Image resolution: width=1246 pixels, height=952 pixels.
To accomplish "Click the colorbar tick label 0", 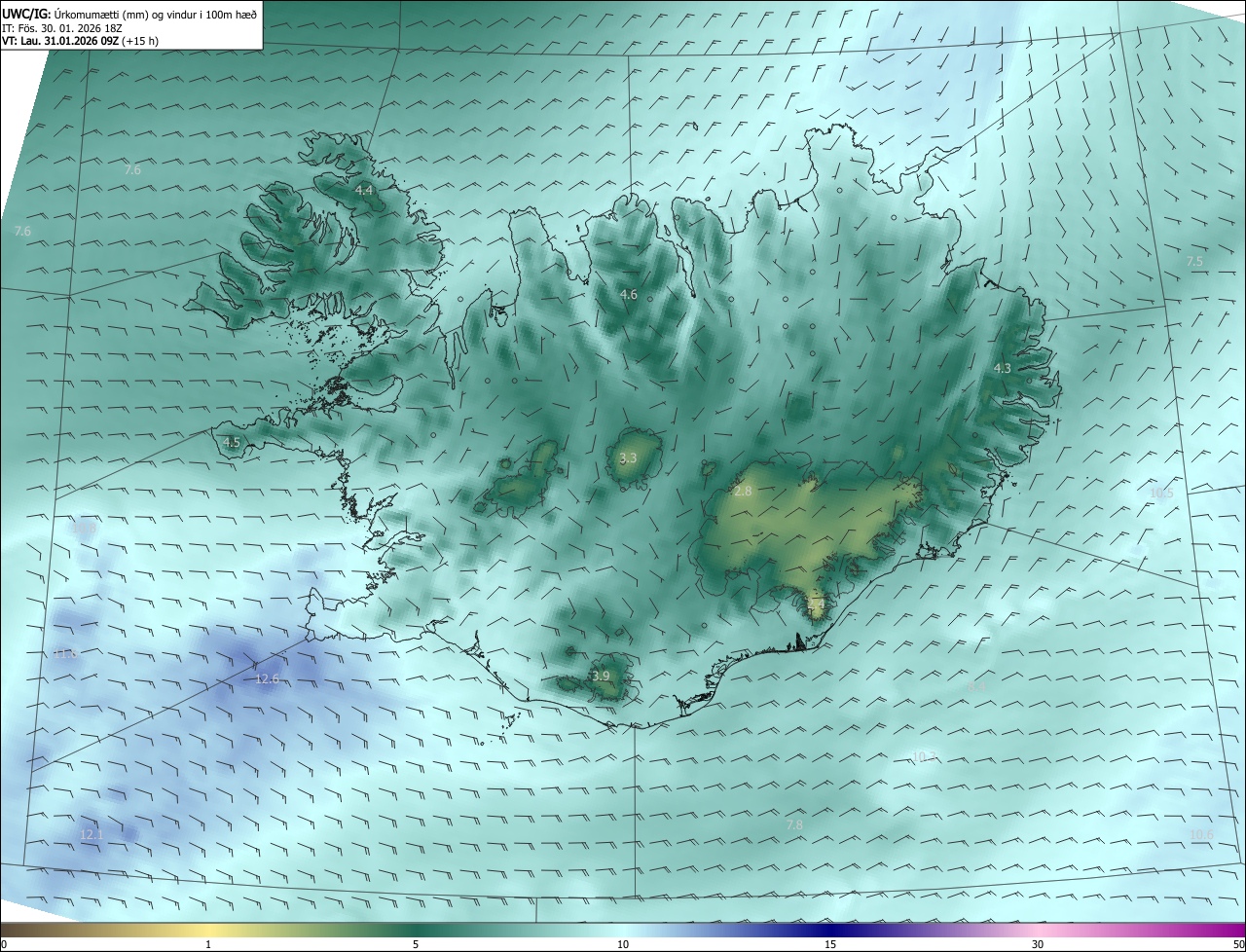I will [3, 944].
